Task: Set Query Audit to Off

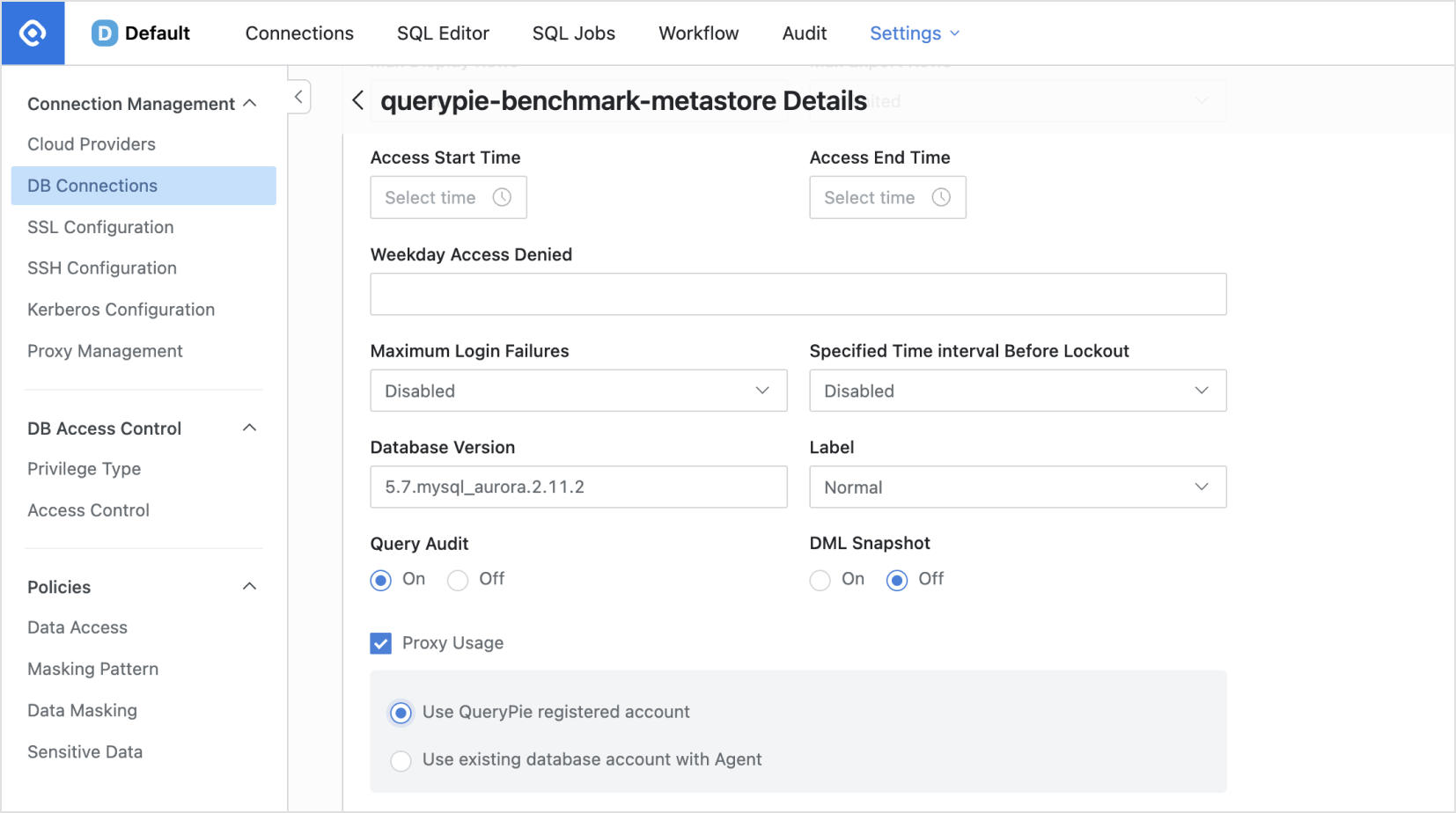Action: pyautogui.click(x=458, y=580)
